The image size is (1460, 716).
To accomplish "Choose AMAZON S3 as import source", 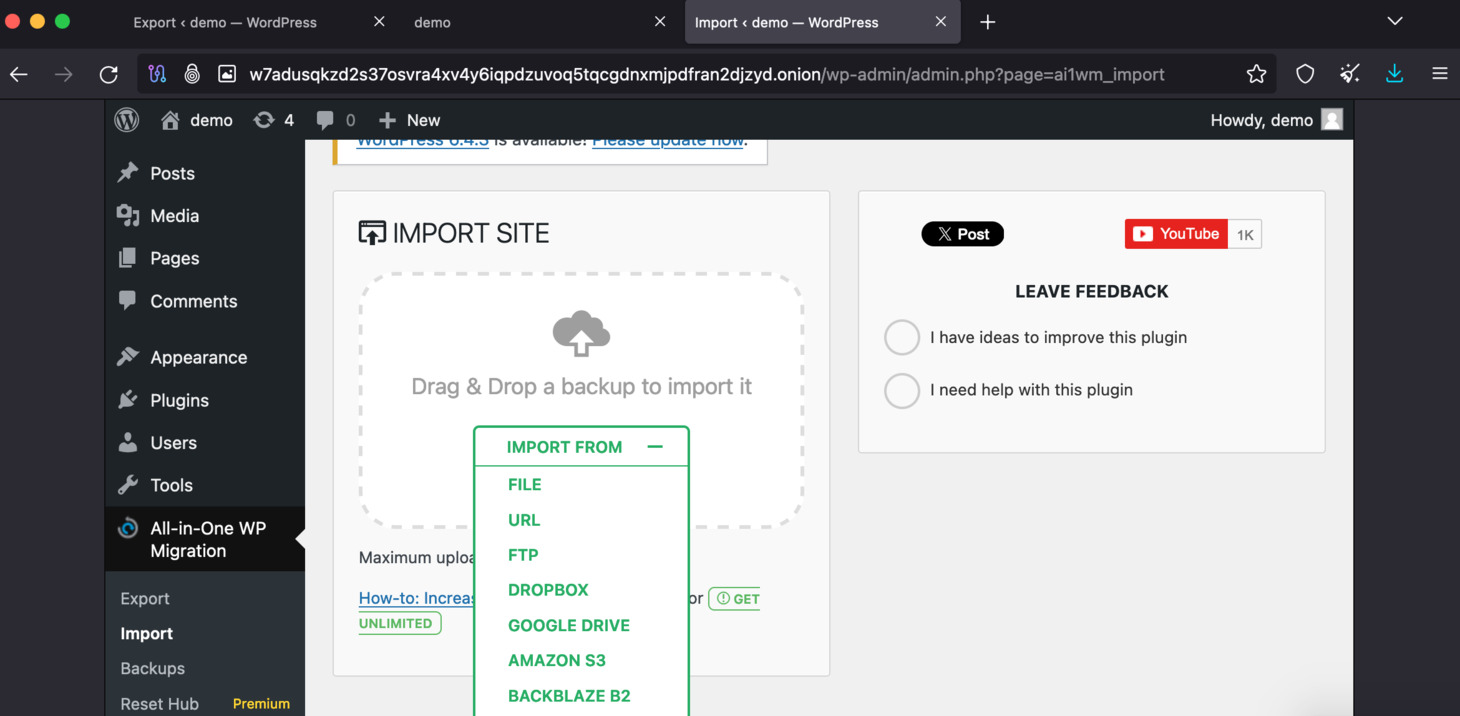I will (556, 660).
